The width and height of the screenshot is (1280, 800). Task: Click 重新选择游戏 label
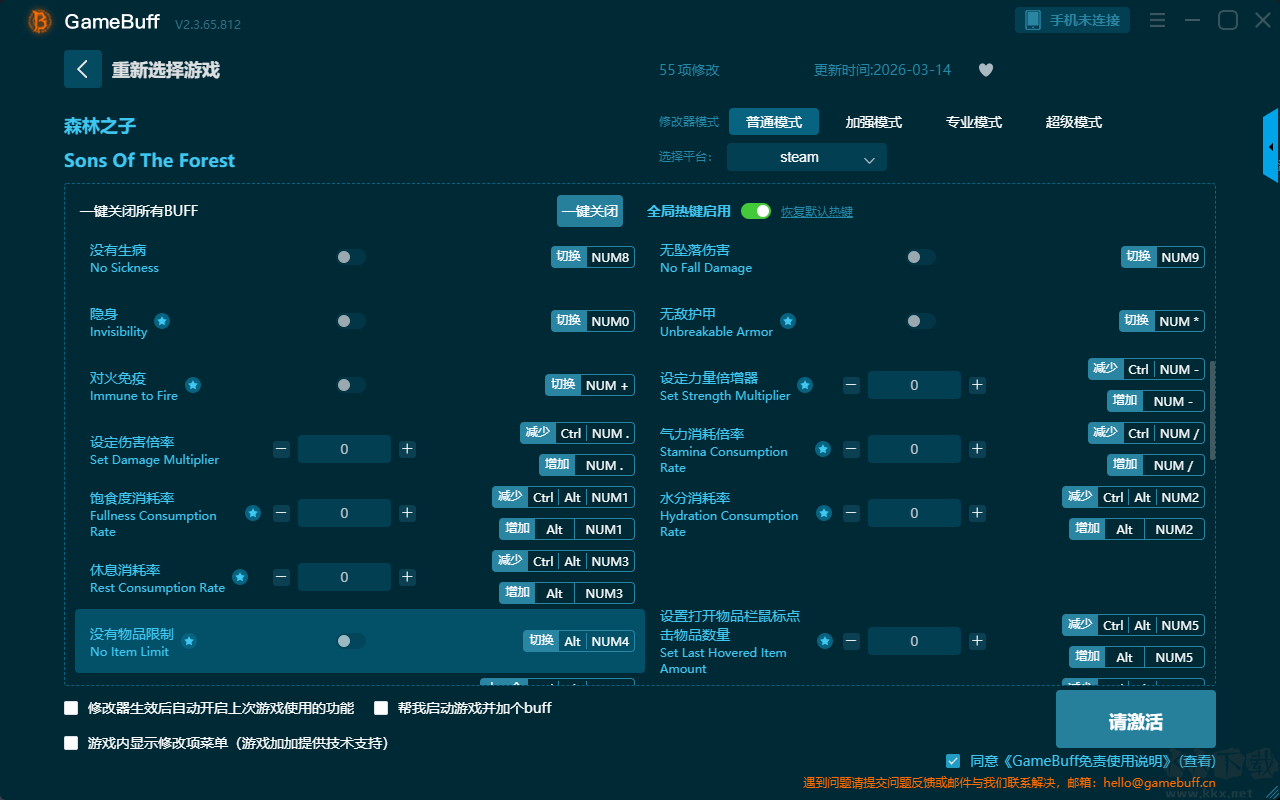pyautogui.click(x=166, y=70)
